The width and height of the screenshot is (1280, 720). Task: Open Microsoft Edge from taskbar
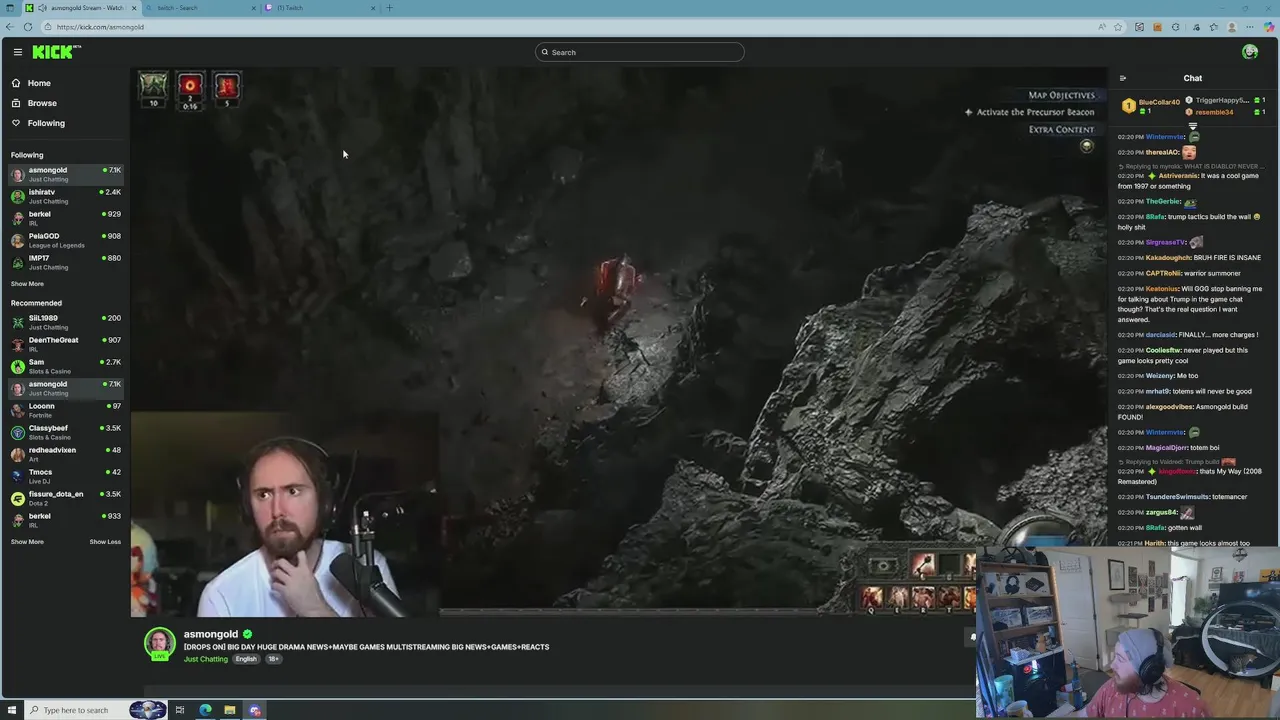click(x=205, y=710)
